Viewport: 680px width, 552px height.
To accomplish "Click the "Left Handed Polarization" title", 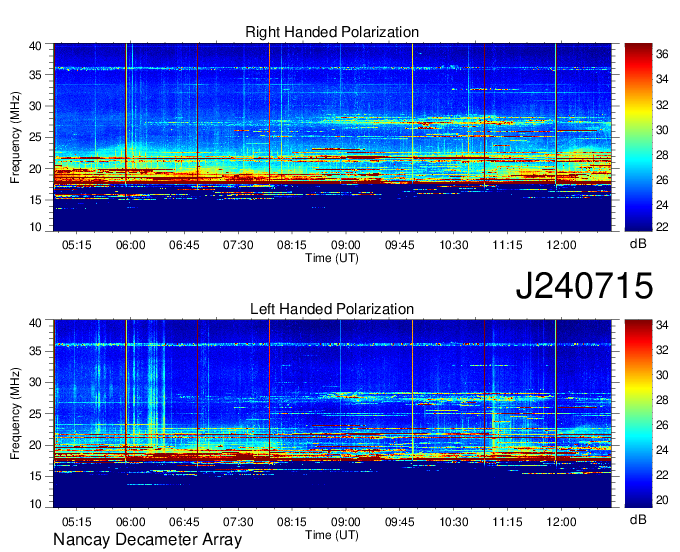I will click(x=332, y=309).
